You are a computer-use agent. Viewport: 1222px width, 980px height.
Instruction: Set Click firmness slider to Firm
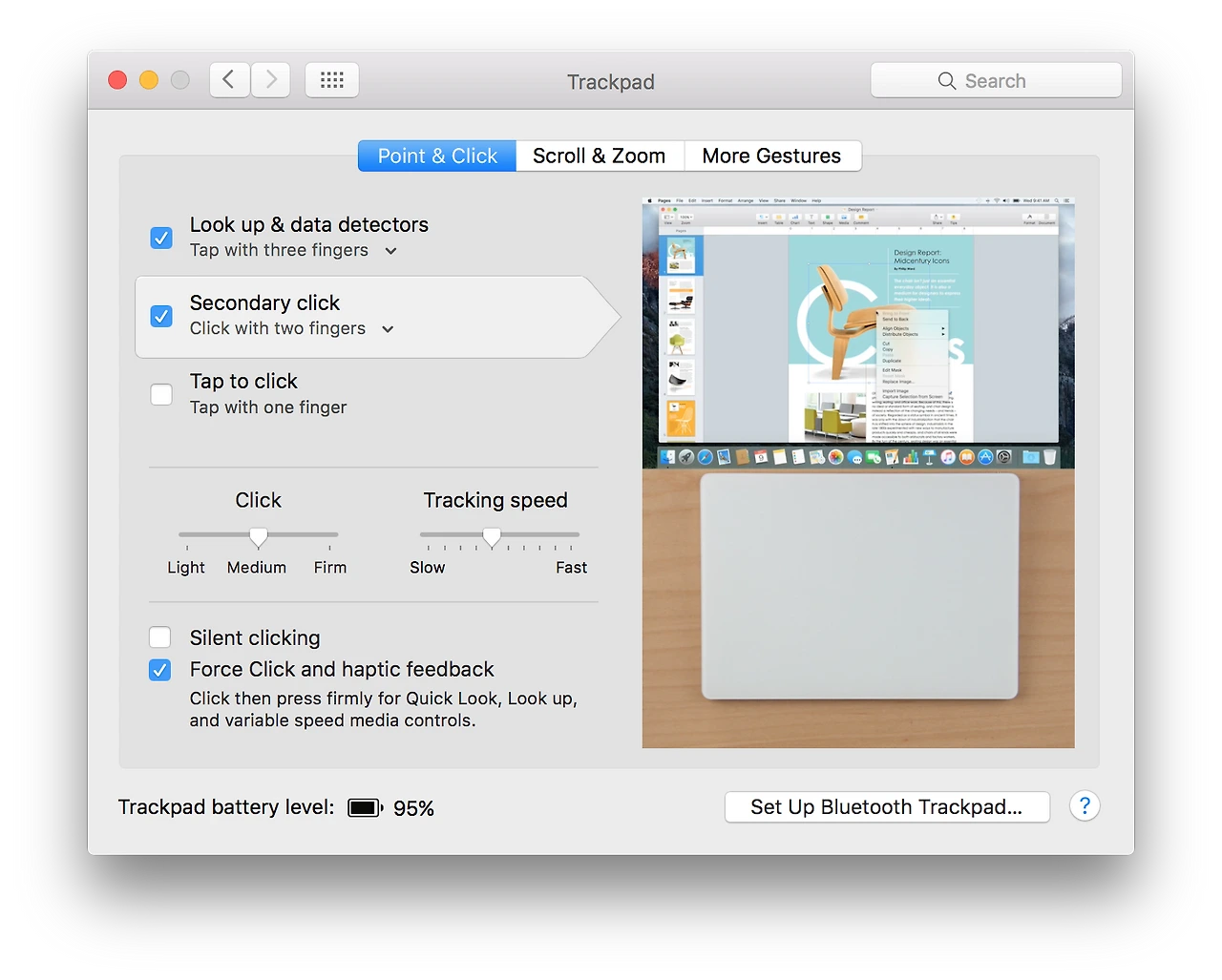pos(330,534)
